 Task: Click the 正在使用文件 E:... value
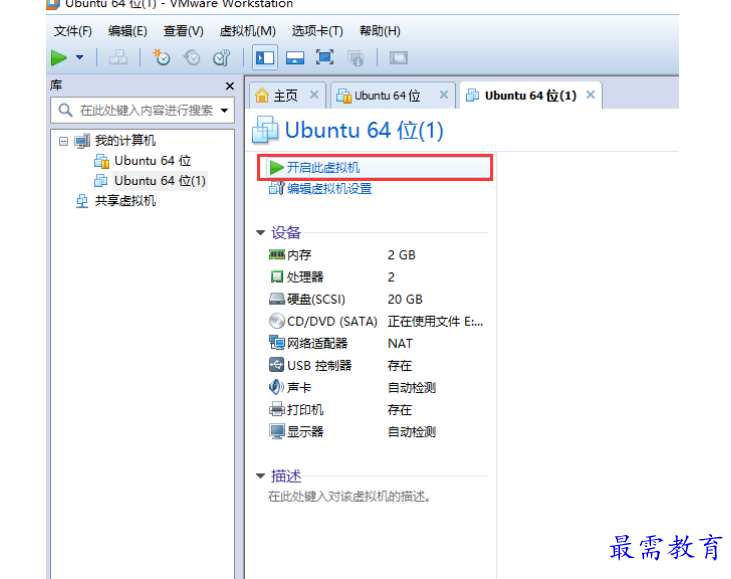(435, 321)
